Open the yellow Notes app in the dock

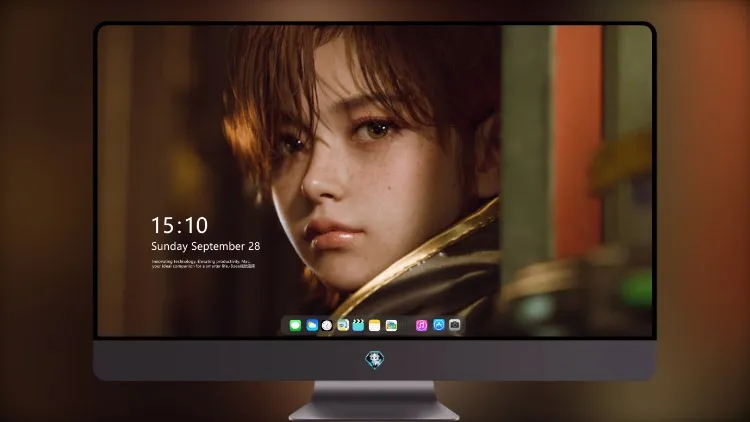pyautogui.click(x=375, y=325)
